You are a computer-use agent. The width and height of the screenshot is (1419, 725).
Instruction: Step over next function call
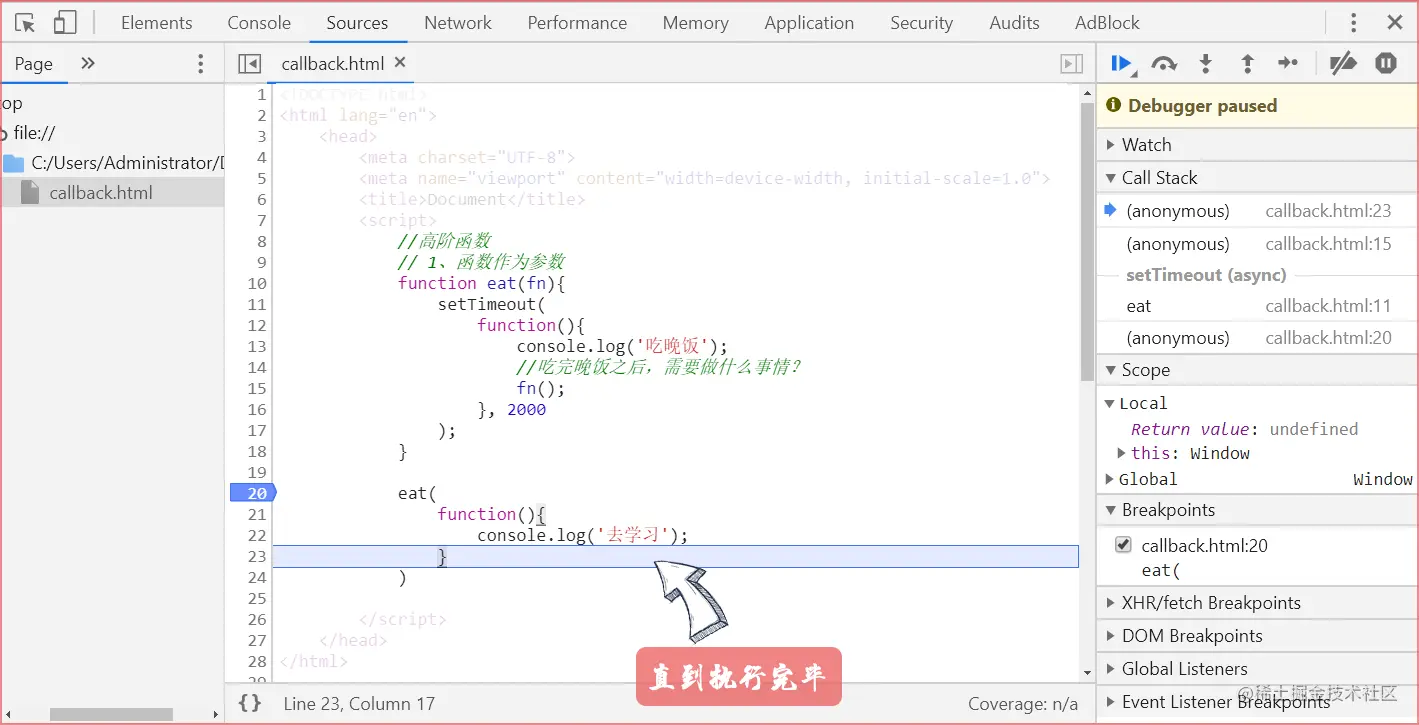(x=1164, y=64)
